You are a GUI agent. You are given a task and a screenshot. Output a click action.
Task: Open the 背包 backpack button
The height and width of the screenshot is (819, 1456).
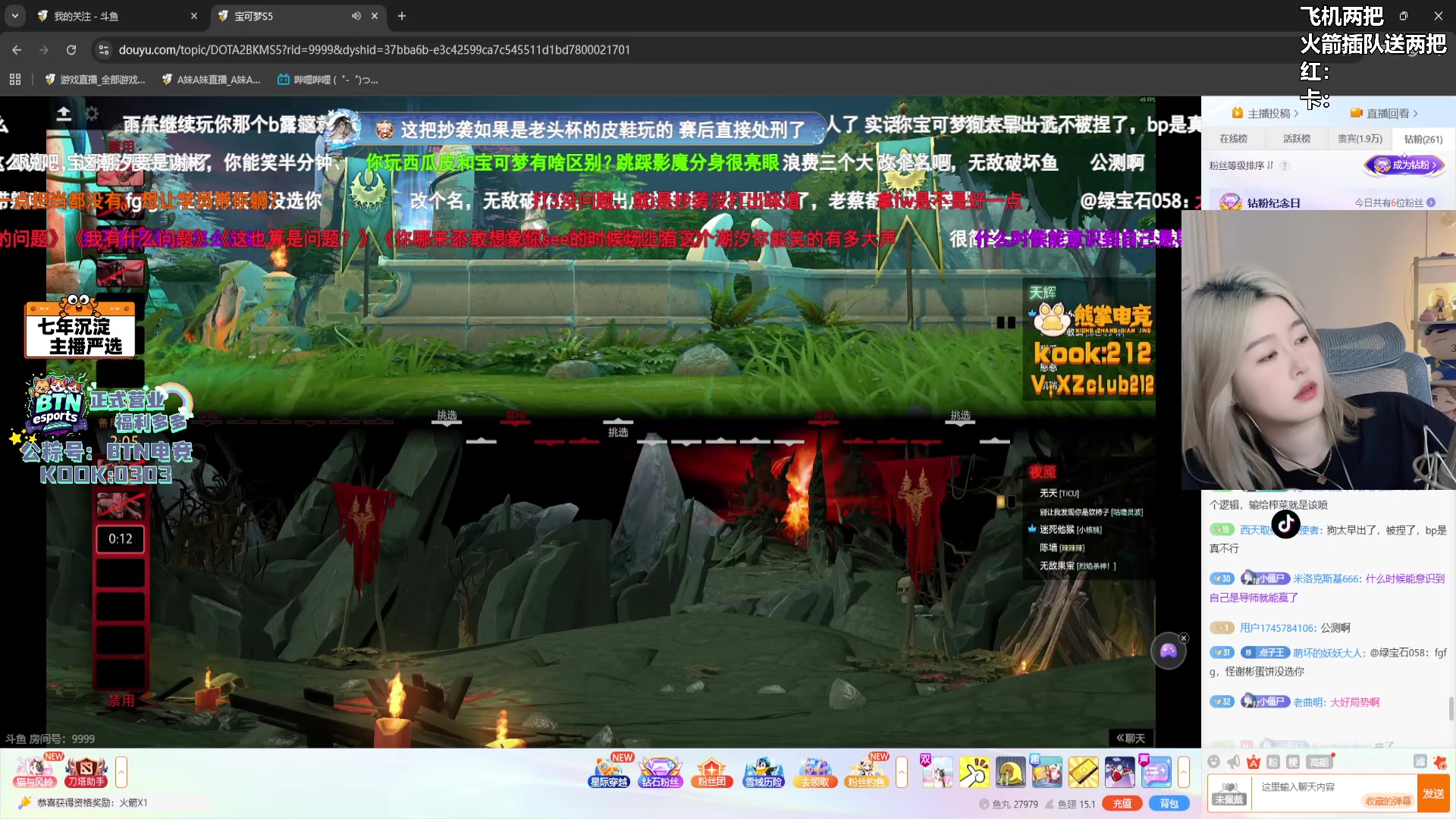pyautogui.click(x=1169, y=804)
